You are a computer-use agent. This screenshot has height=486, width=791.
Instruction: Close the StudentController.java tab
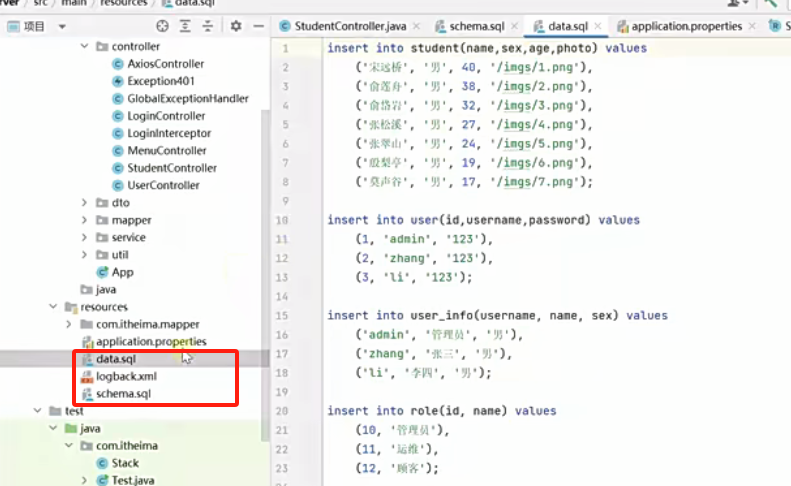click(416, 26)
